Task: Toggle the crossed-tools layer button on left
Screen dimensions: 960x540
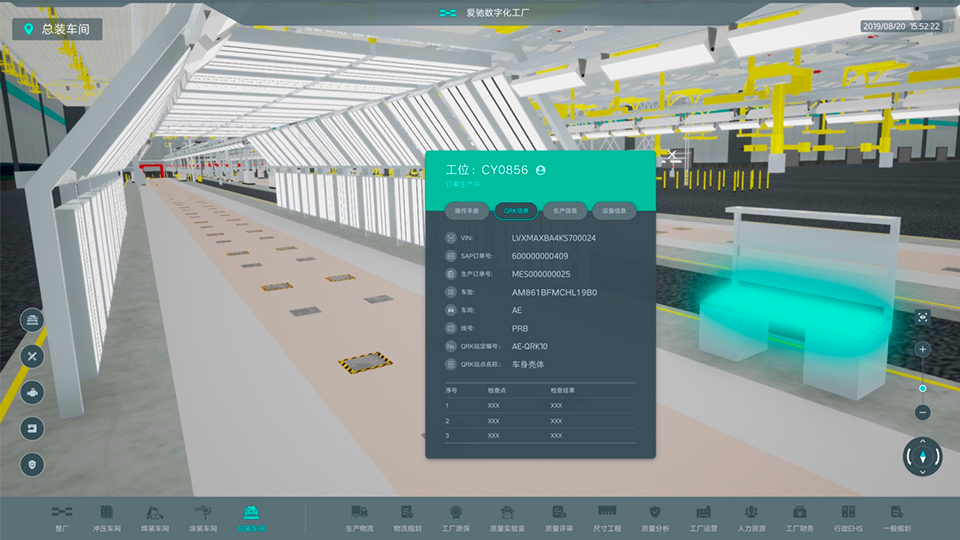Action: click(32, 356)
